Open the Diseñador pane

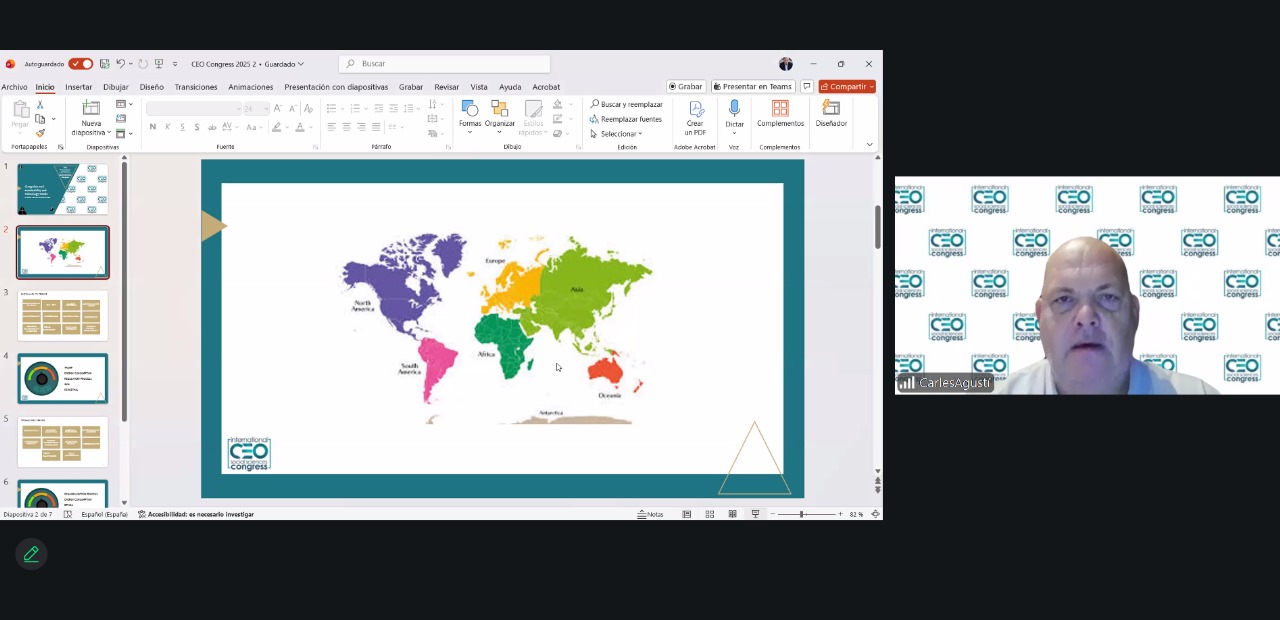tap(831, 110)
